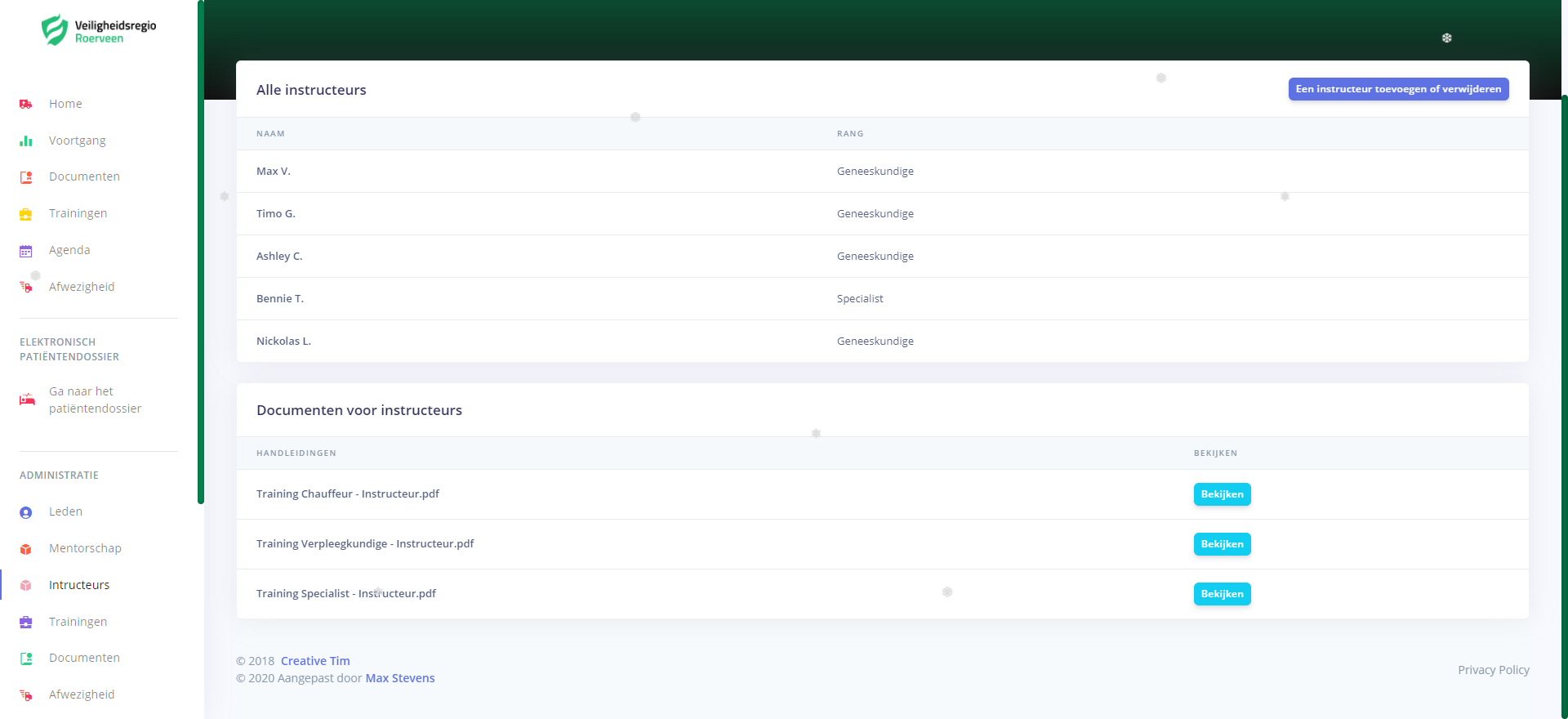Go to Documenten in the top sidebar section

[84, 176]
